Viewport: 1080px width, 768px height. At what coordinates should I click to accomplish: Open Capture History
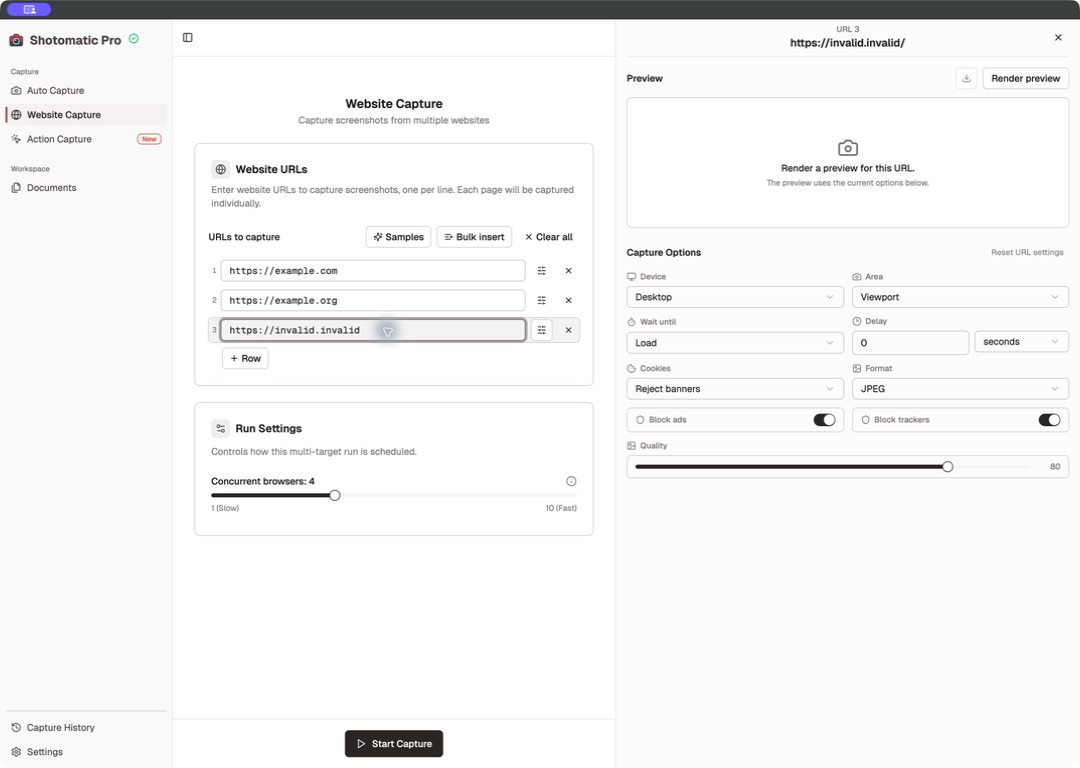click(x=86, y=727)
